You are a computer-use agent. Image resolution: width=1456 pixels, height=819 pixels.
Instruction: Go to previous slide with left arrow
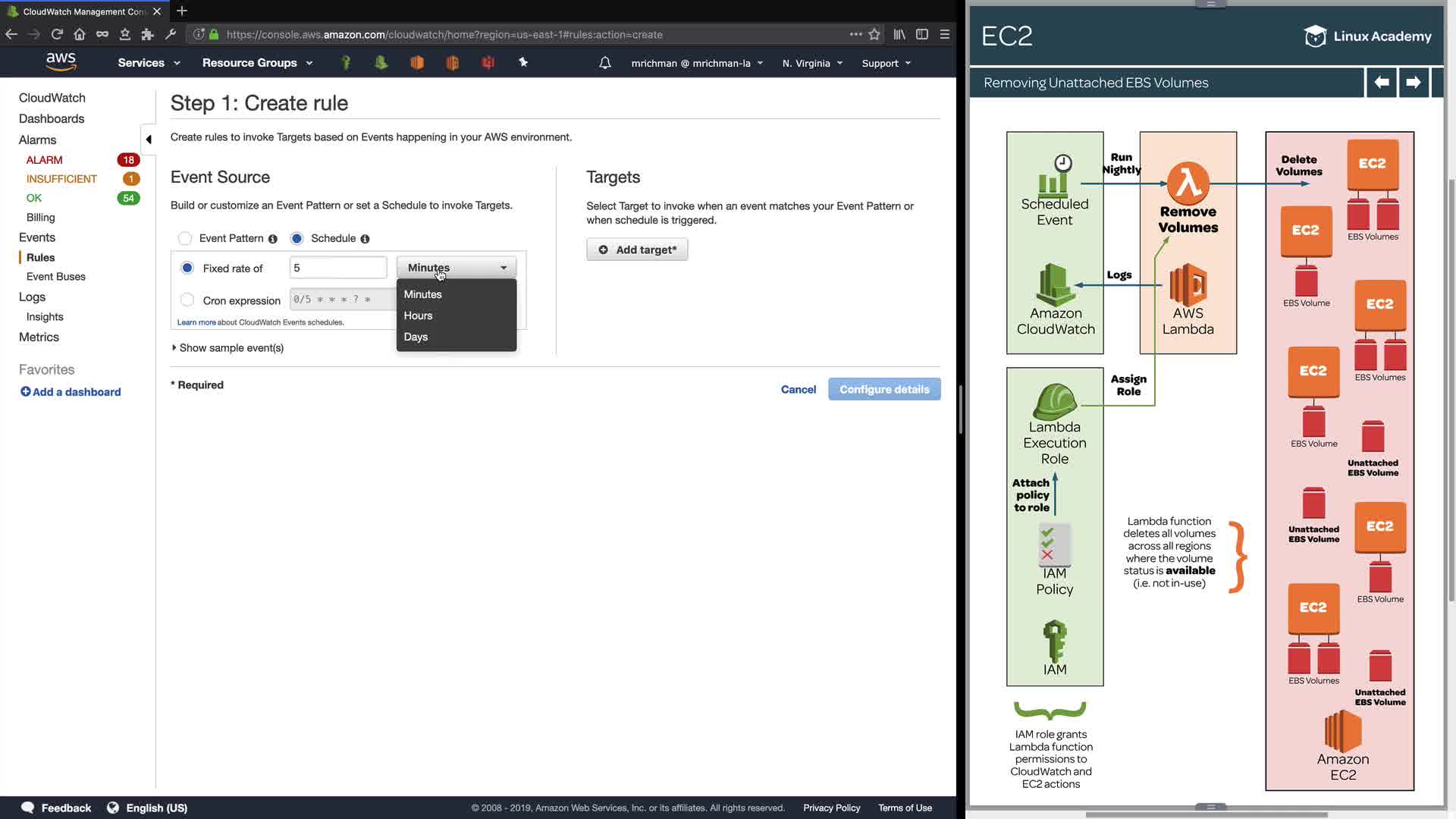point(1381,82)
